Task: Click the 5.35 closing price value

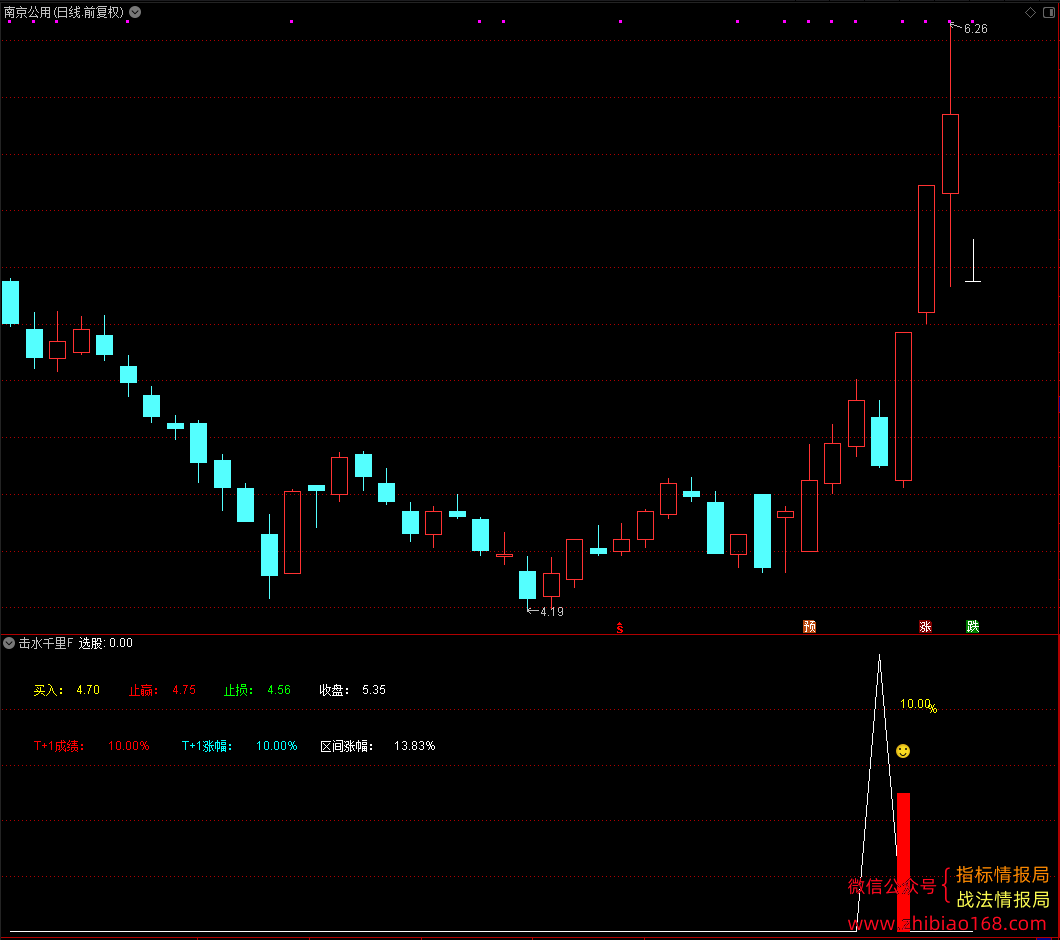Action: pyautogui.click(x=374, y=690)
